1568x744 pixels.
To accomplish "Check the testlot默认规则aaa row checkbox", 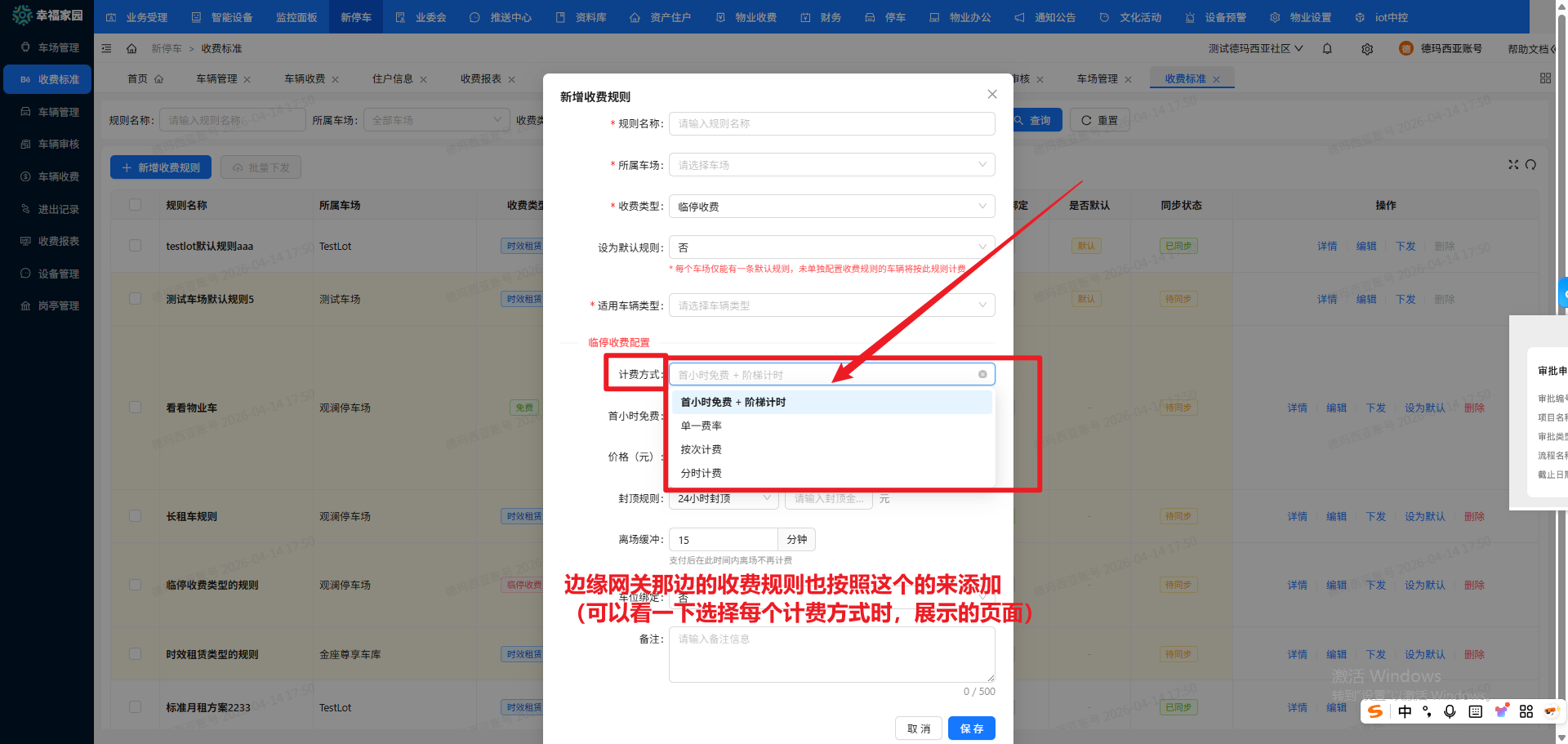I will (136, 246).
